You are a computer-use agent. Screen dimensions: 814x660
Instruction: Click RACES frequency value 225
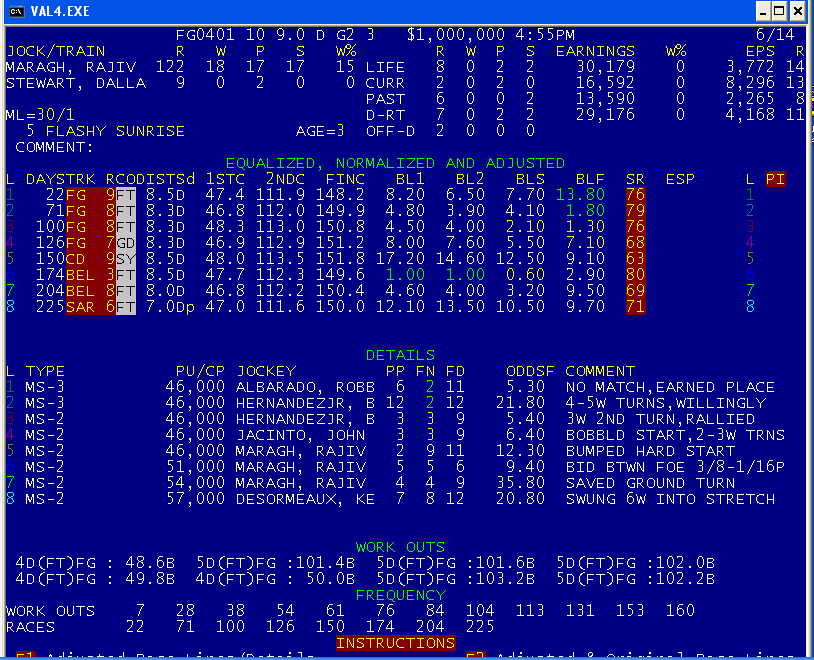point(480,627)
